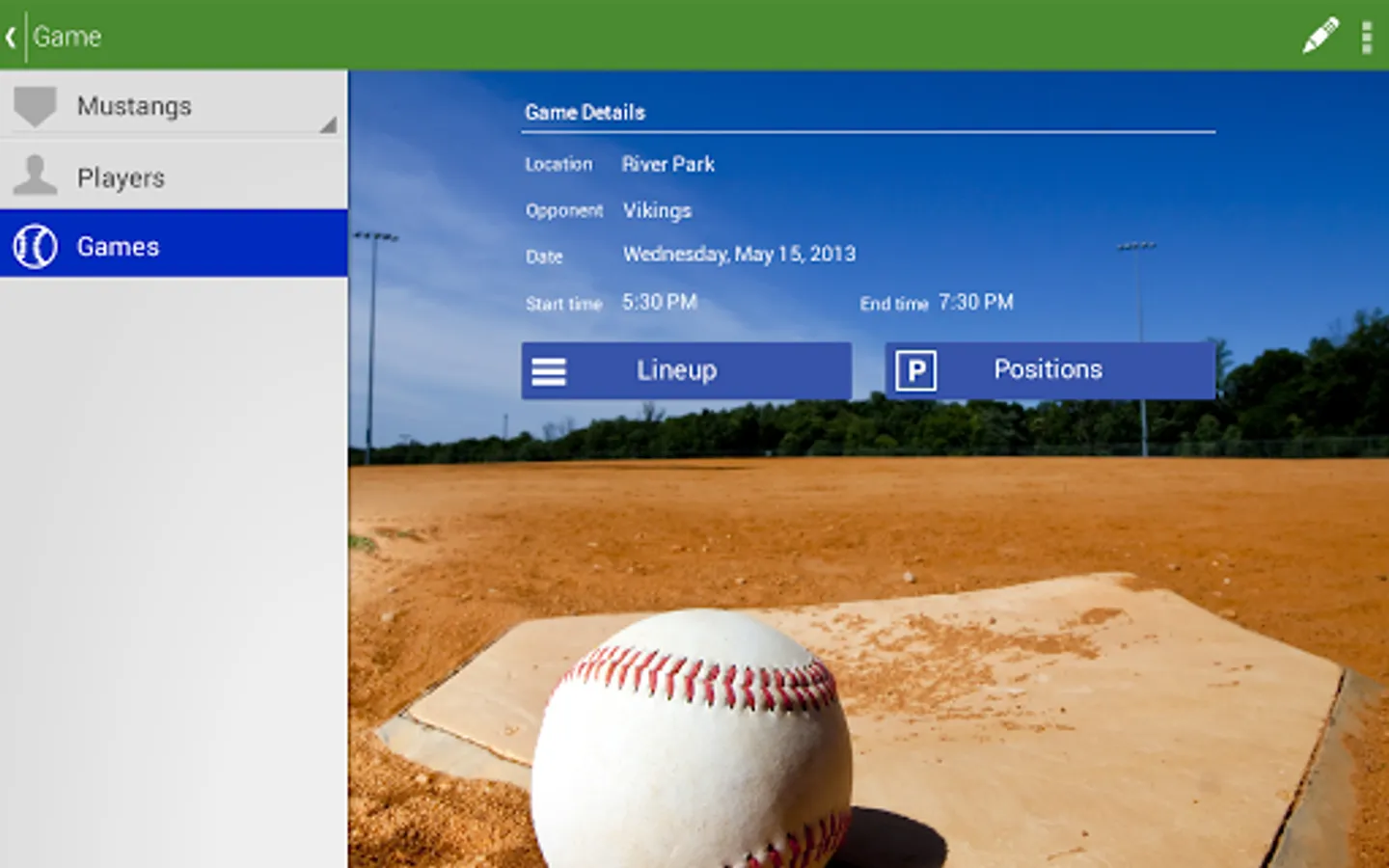Viewport: 1389px width, 868px height.
Task: Click the Vikings opponent value
Action: click(657, 210)
